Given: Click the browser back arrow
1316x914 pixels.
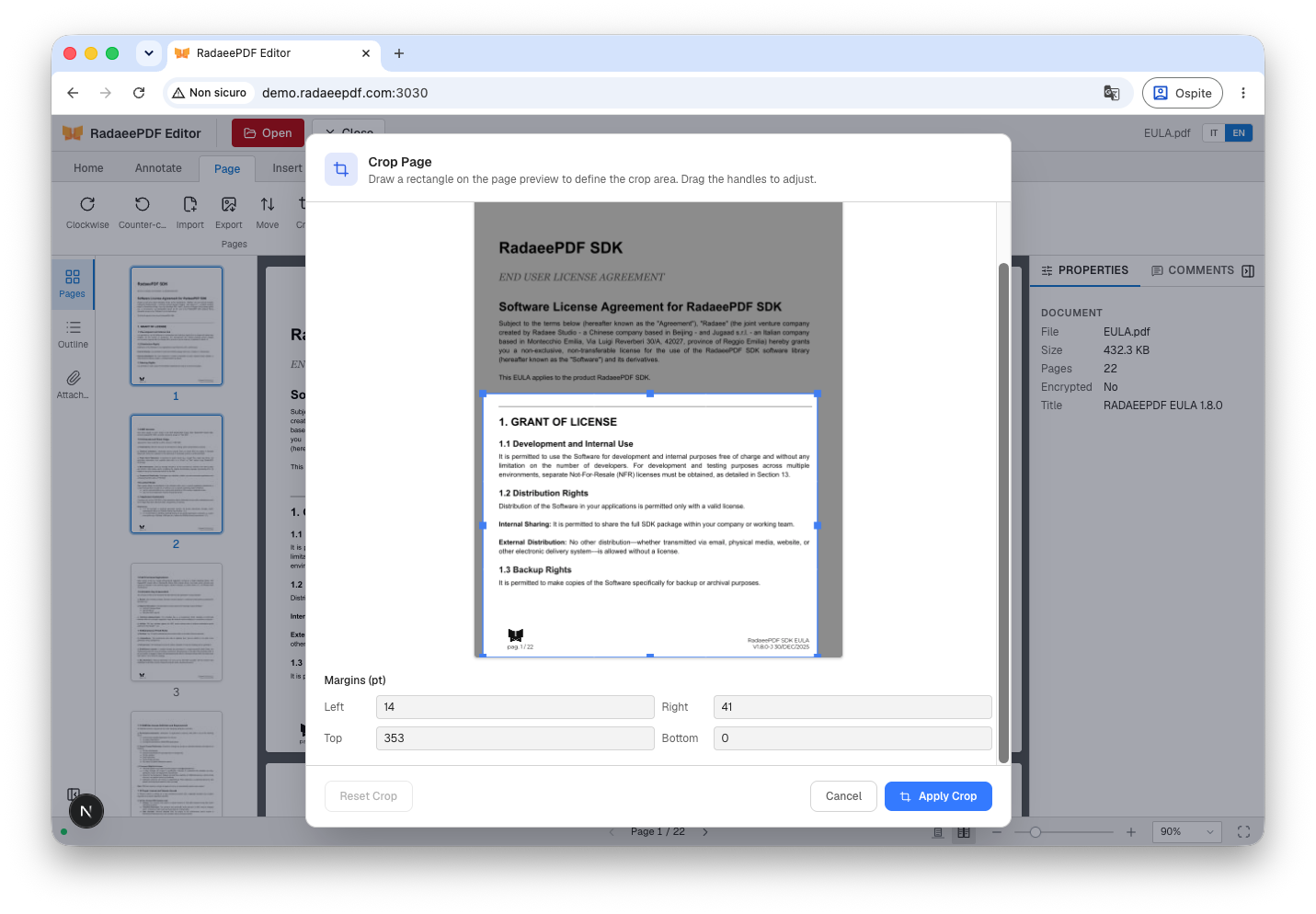Looking at the screenshot, I should [73, 93].
